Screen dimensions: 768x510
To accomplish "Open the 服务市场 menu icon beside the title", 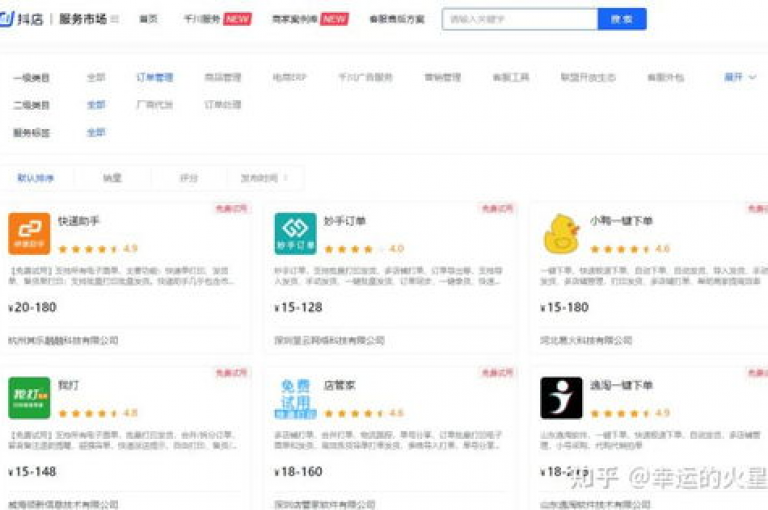I will point(115,19).
